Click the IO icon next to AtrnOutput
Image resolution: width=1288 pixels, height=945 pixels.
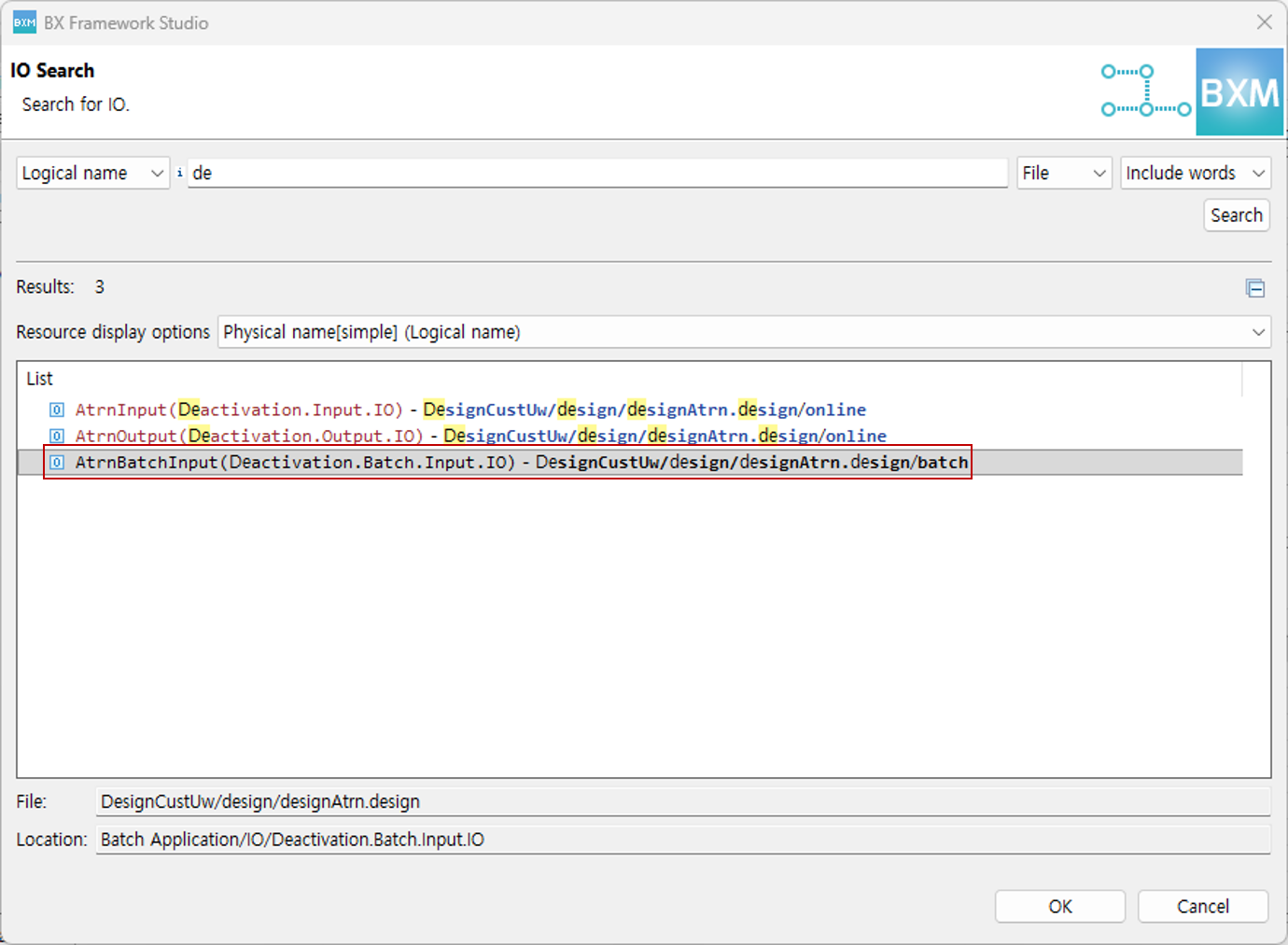57,436
